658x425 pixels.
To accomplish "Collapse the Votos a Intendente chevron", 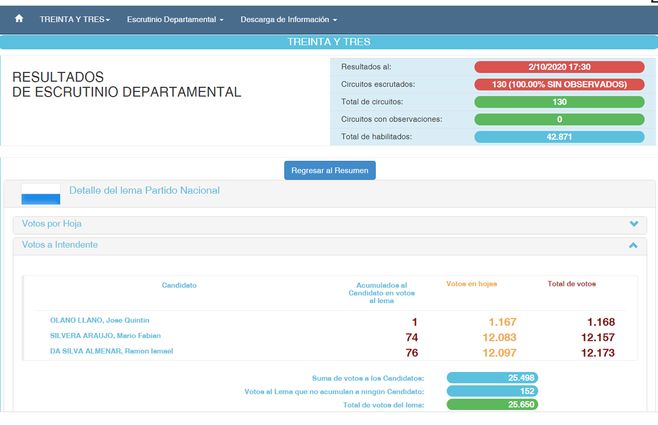I will [633, 245].
